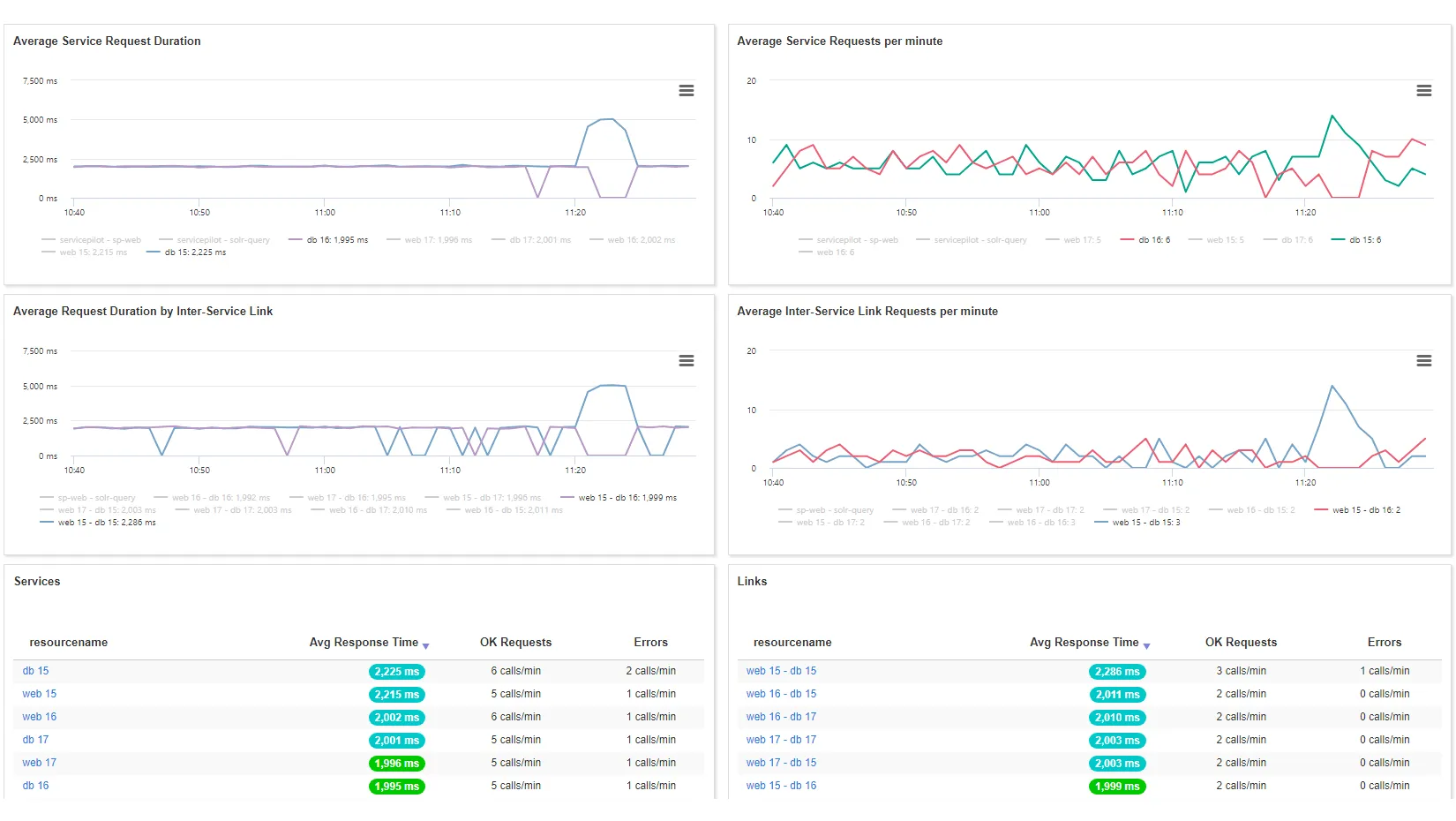Image resolution: width=1456 pixels, height=821 pixels.
Task: Click the sort arrow on Services Avg Response Time
Action: click(428, 644)
